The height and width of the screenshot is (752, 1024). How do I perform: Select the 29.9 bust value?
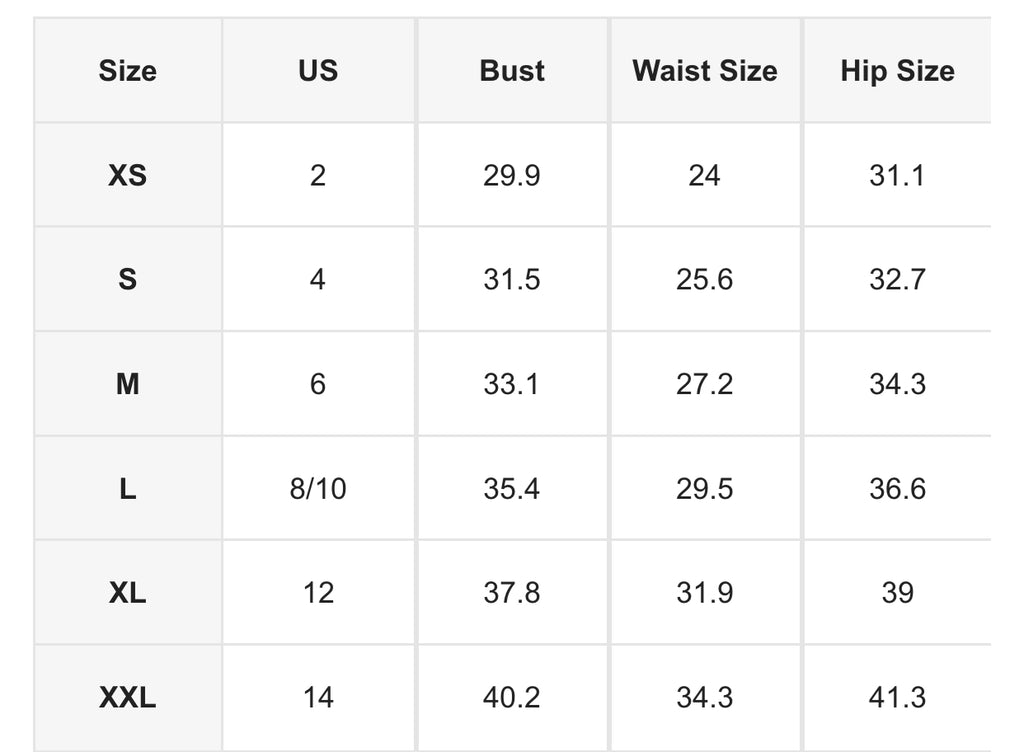(512, 175)
